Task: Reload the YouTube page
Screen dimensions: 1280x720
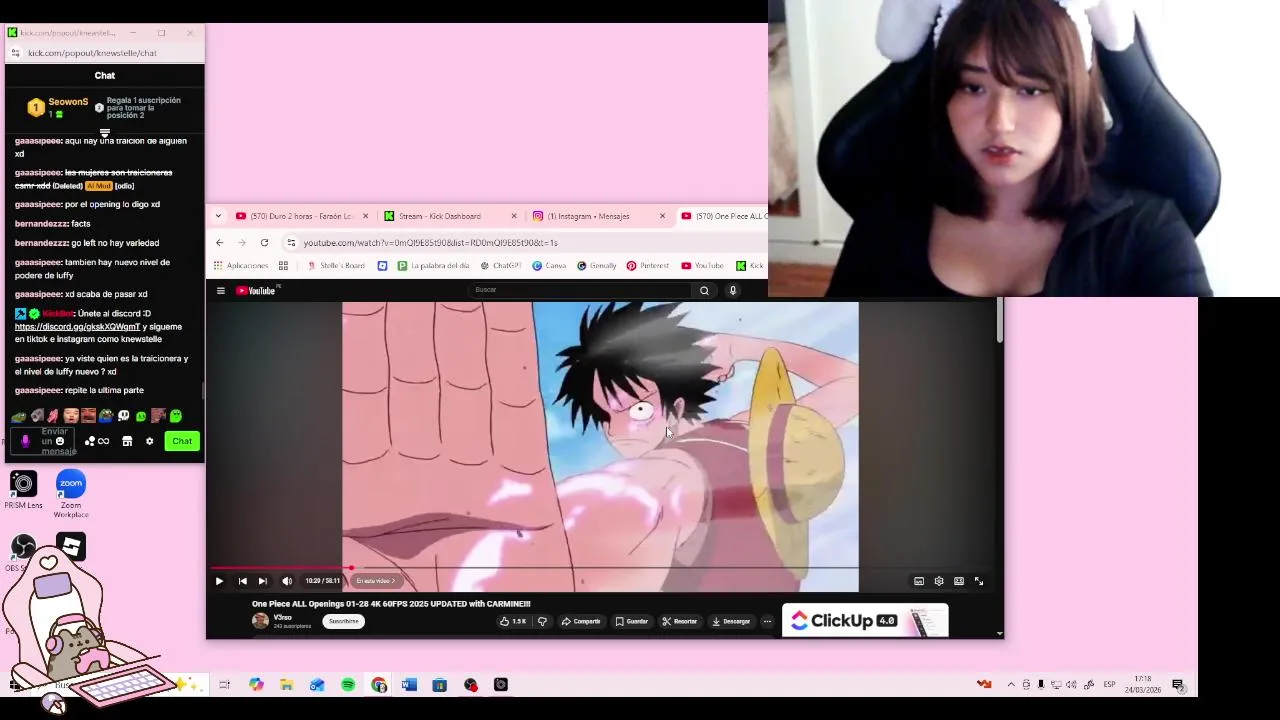Action: coord(264,243)
